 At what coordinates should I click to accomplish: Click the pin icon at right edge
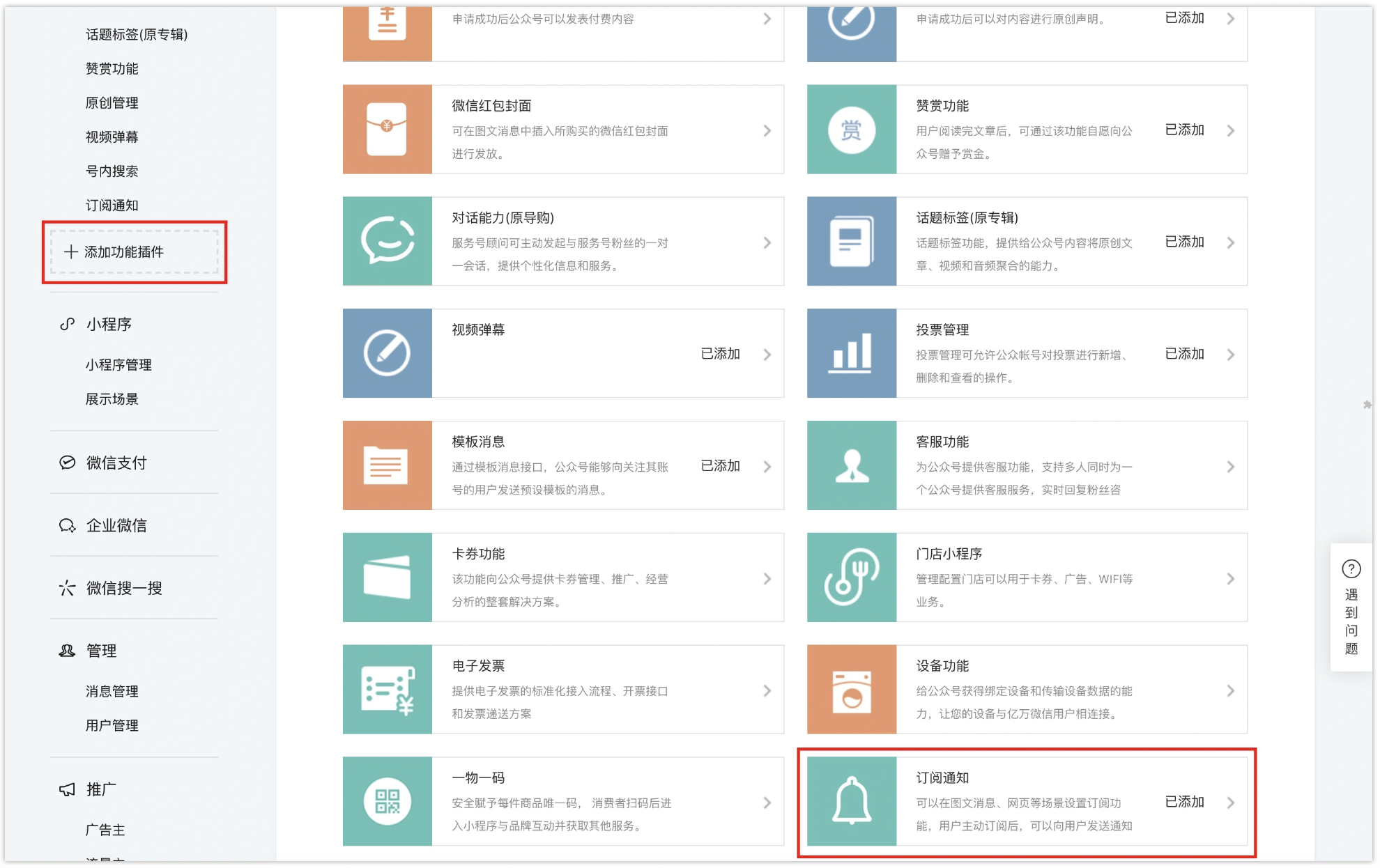(x=1367, y=405)
